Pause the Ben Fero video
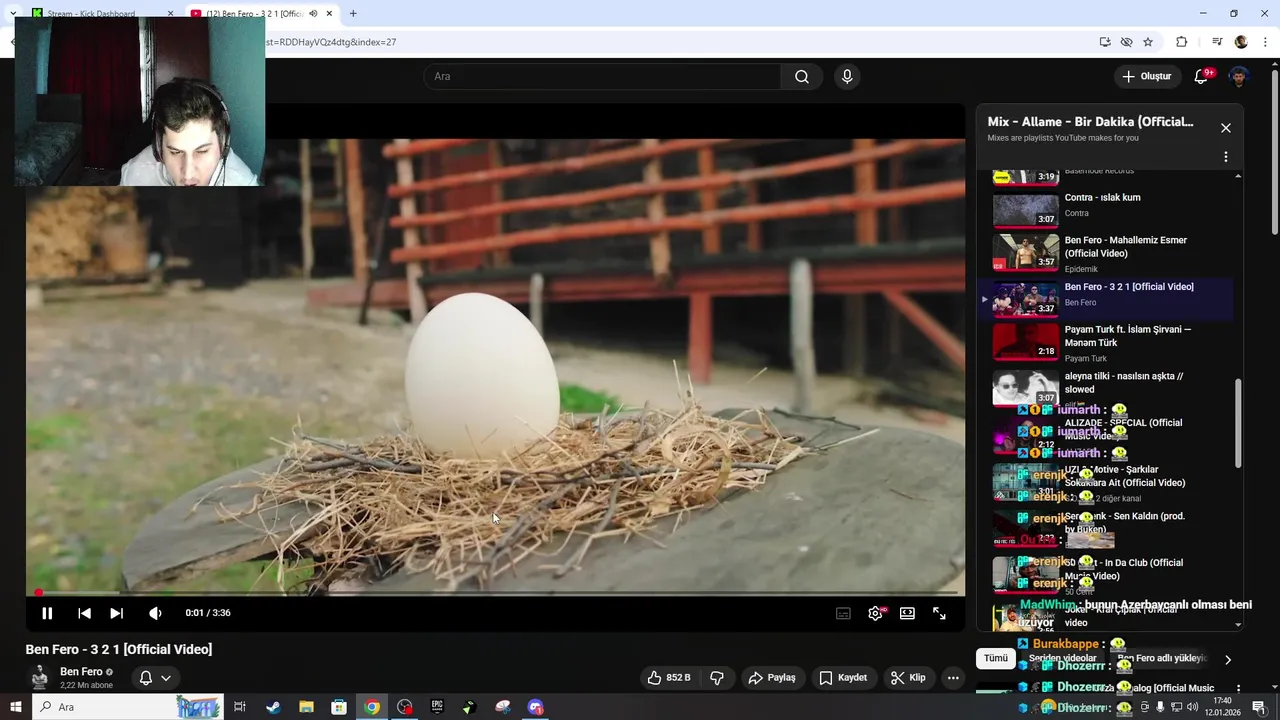 coord(47,613)
